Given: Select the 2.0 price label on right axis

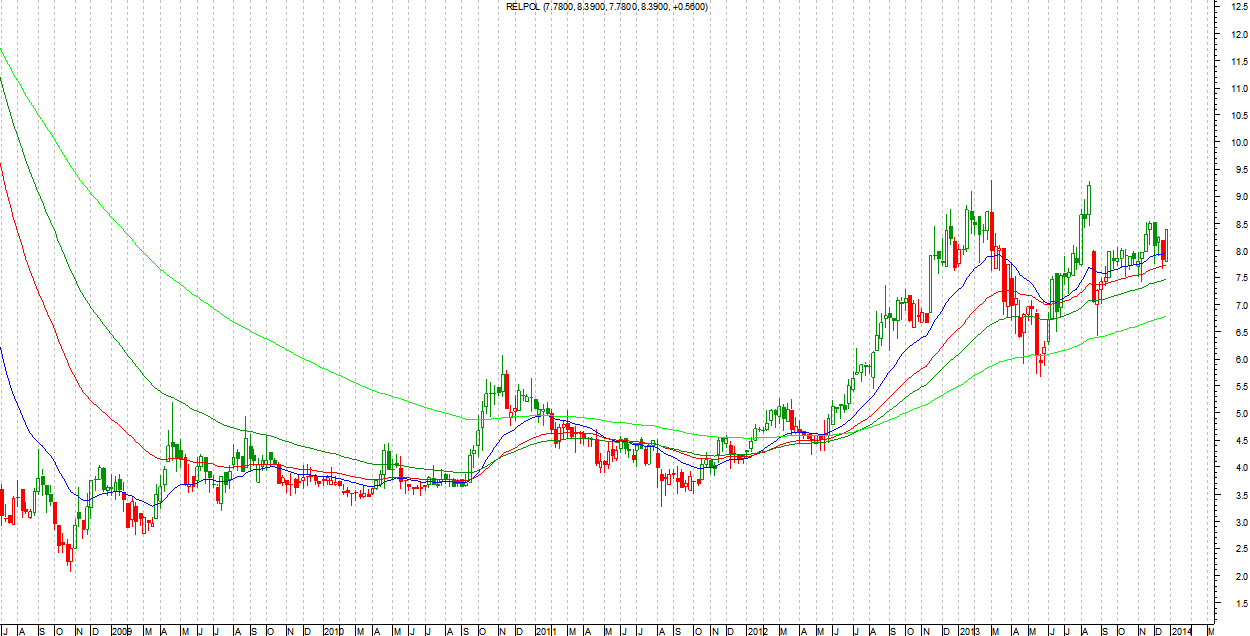Looking at the screenshot, I should pos(1233,576).
